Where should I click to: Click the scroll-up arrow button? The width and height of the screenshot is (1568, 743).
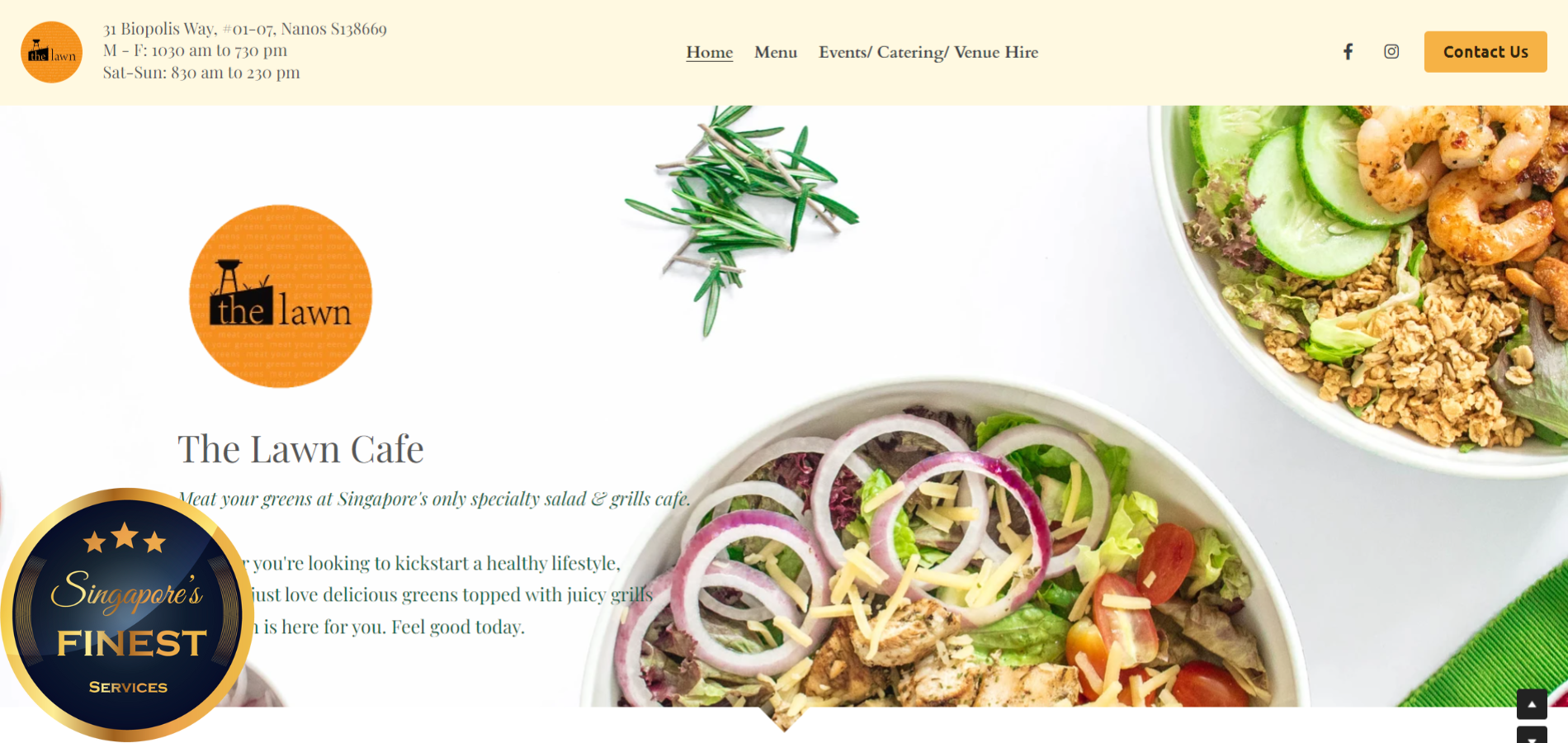pos(1532,704)
